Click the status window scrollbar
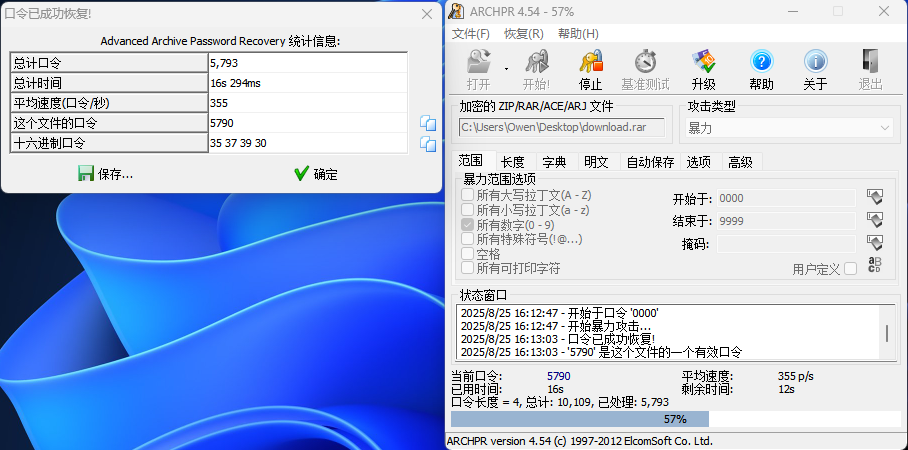Screen dimensions: 908x450 (887, 332)
